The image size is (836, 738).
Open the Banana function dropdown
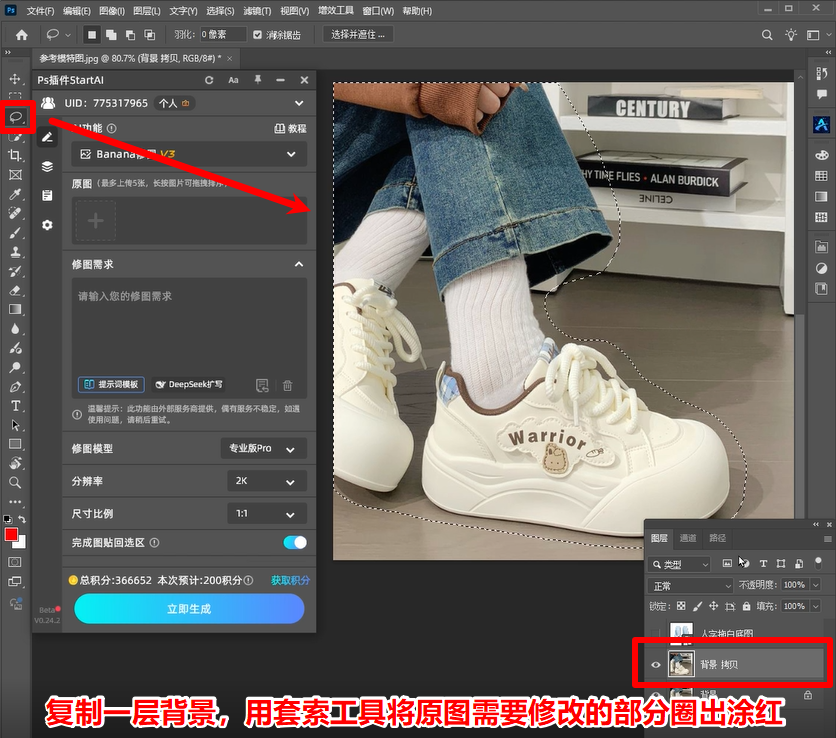tap(189, 154)
